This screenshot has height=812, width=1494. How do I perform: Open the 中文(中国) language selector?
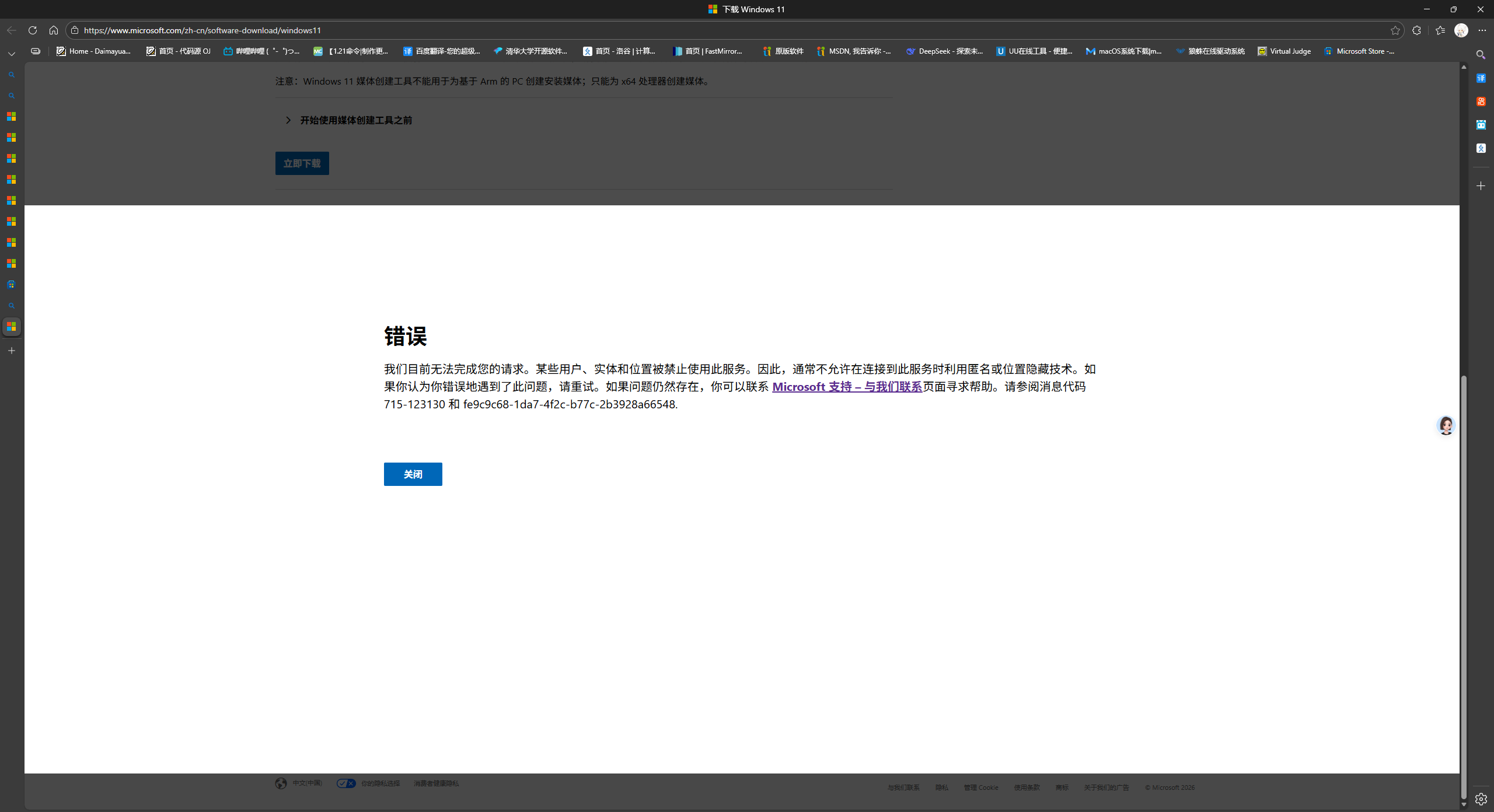(306, 783)
